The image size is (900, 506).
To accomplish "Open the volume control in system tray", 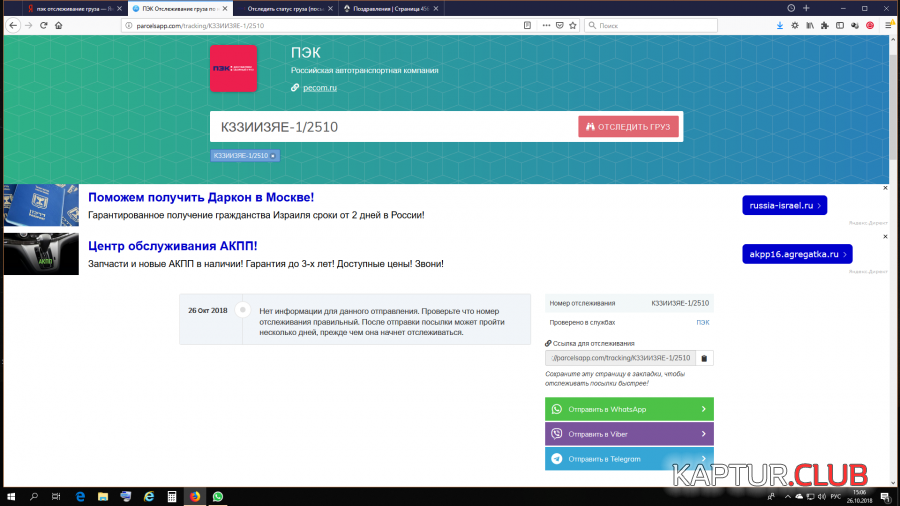I will pyautogui.click(x=821, y=497).
